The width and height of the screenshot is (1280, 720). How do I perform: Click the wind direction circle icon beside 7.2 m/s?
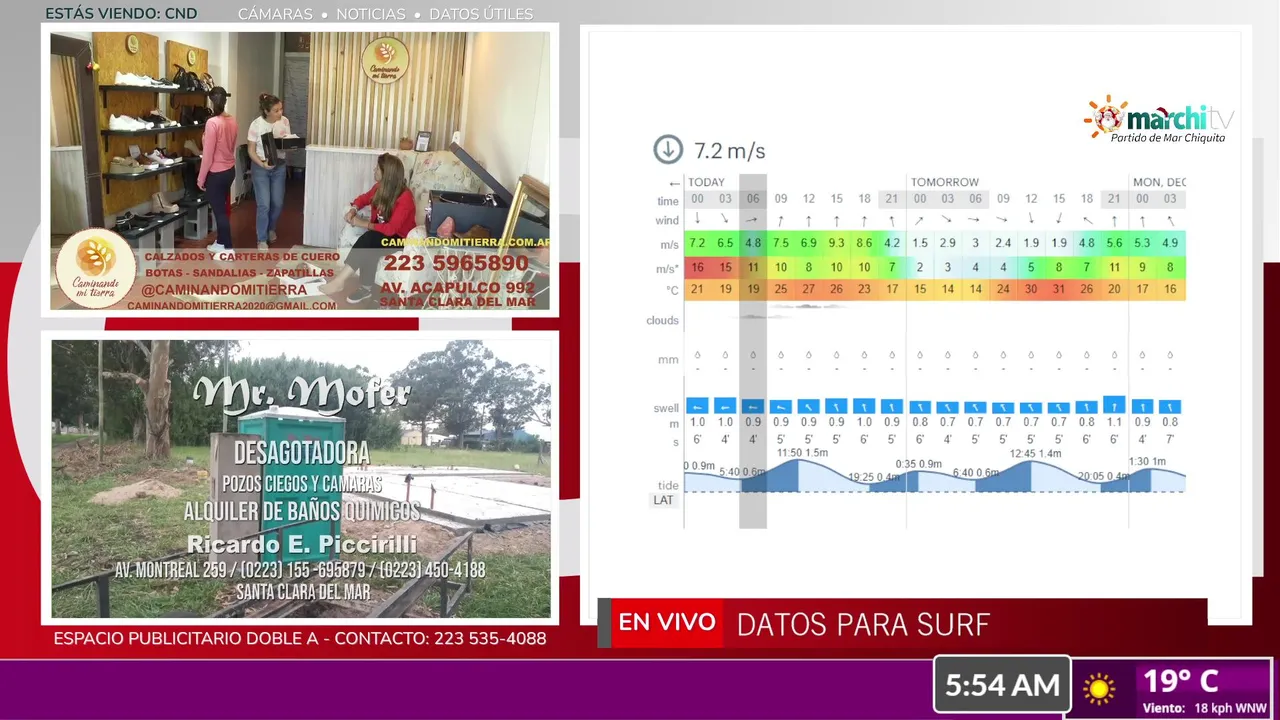tap(668, 150)
